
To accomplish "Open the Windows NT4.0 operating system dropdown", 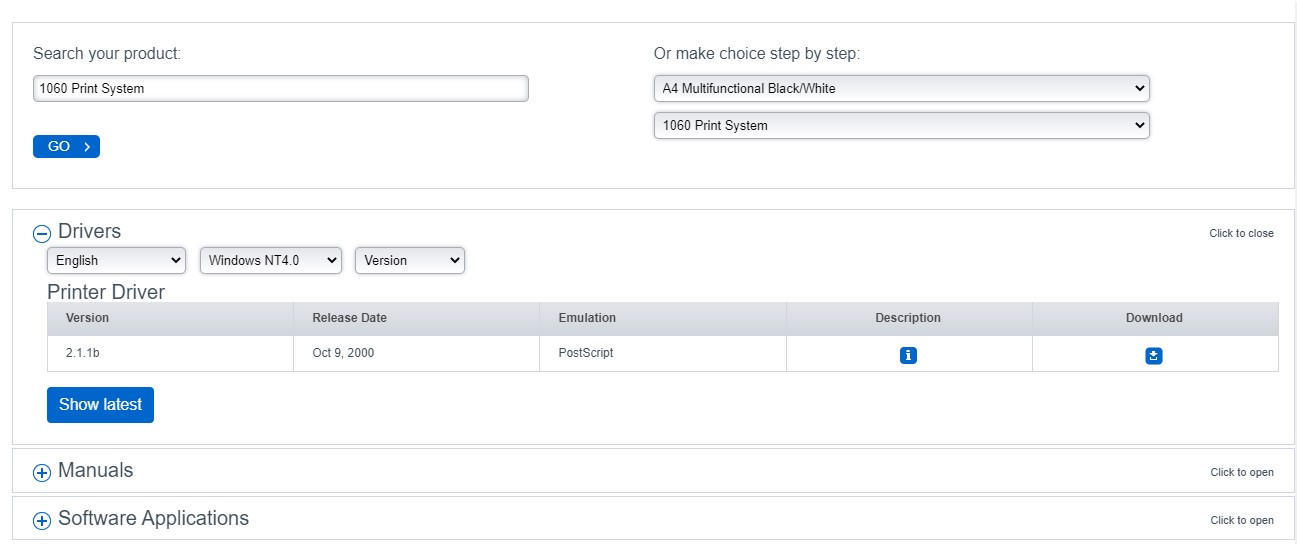I will pos(271,260).
